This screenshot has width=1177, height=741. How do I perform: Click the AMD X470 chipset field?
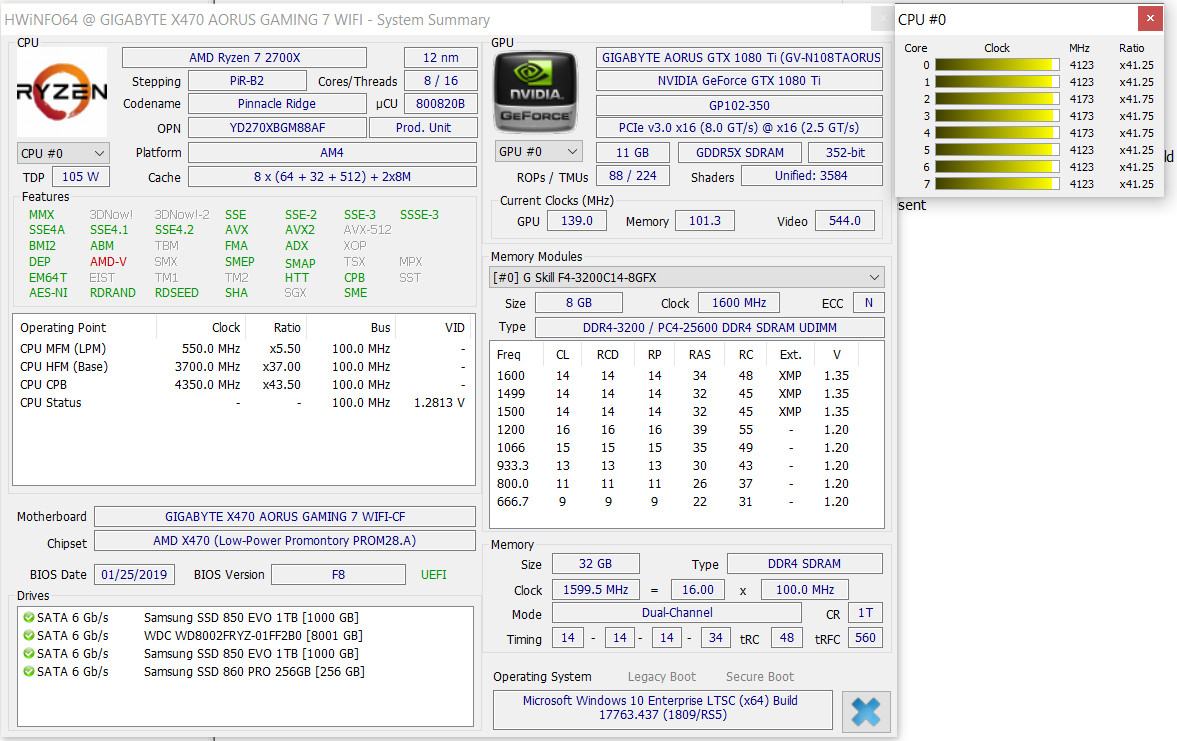tap(285, 541)
